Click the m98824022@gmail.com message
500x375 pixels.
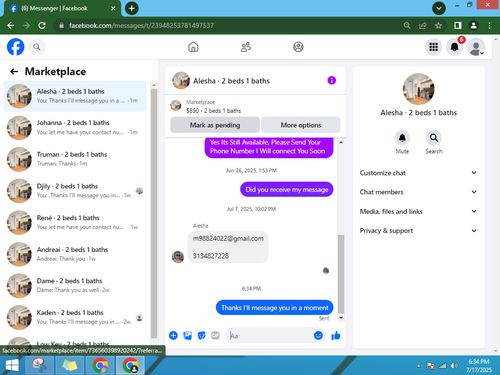(x=228, y=238)
